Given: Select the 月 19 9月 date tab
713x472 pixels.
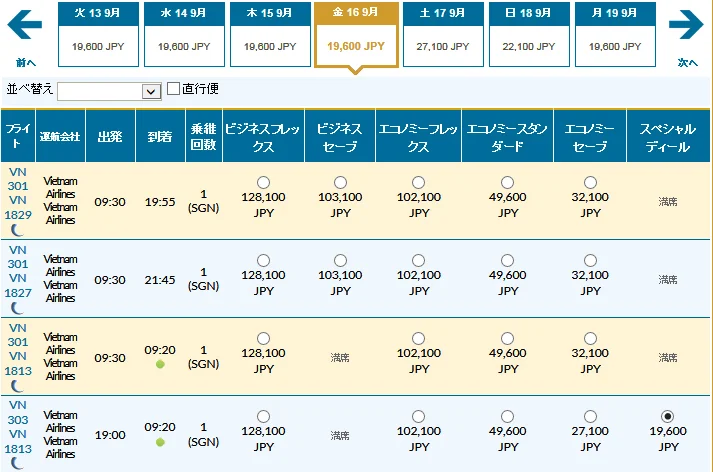Looking at the screenshot, I should click(x=615, y=35).
